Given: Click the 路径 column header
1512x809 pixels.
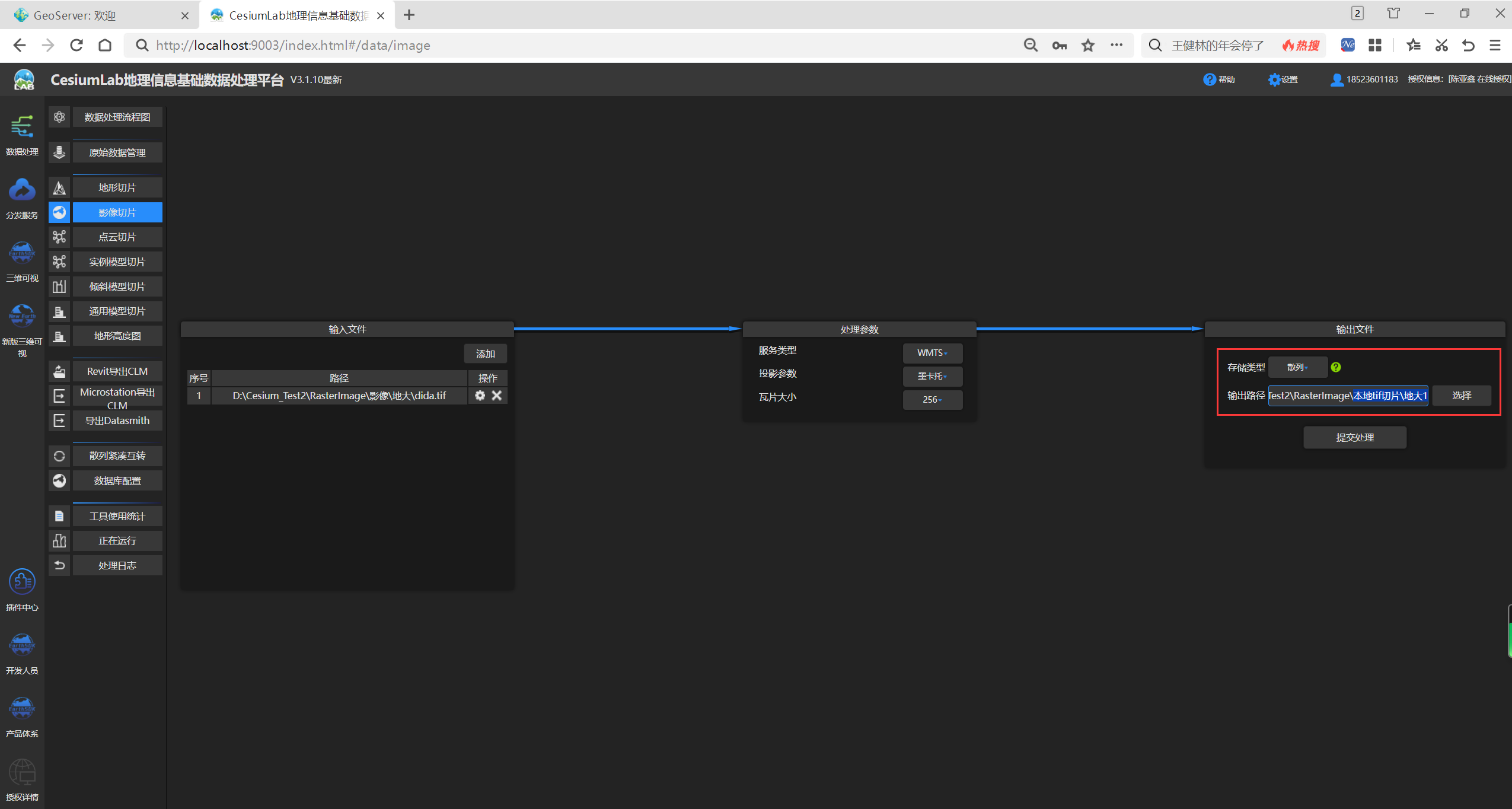Looking at the screenshot, I should click(339, 378).
